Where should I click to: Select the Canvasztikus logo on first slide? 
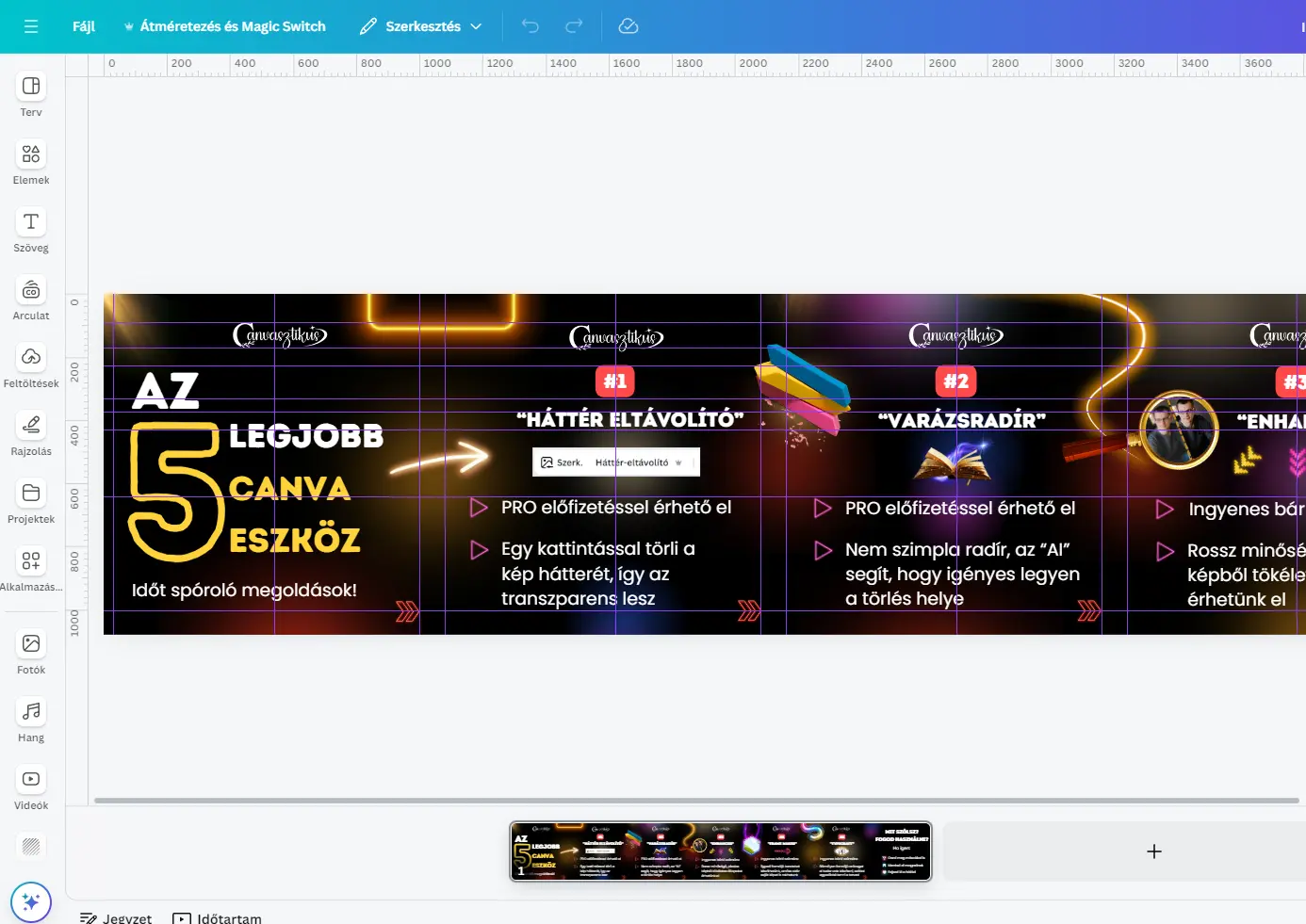click(280, 334)
